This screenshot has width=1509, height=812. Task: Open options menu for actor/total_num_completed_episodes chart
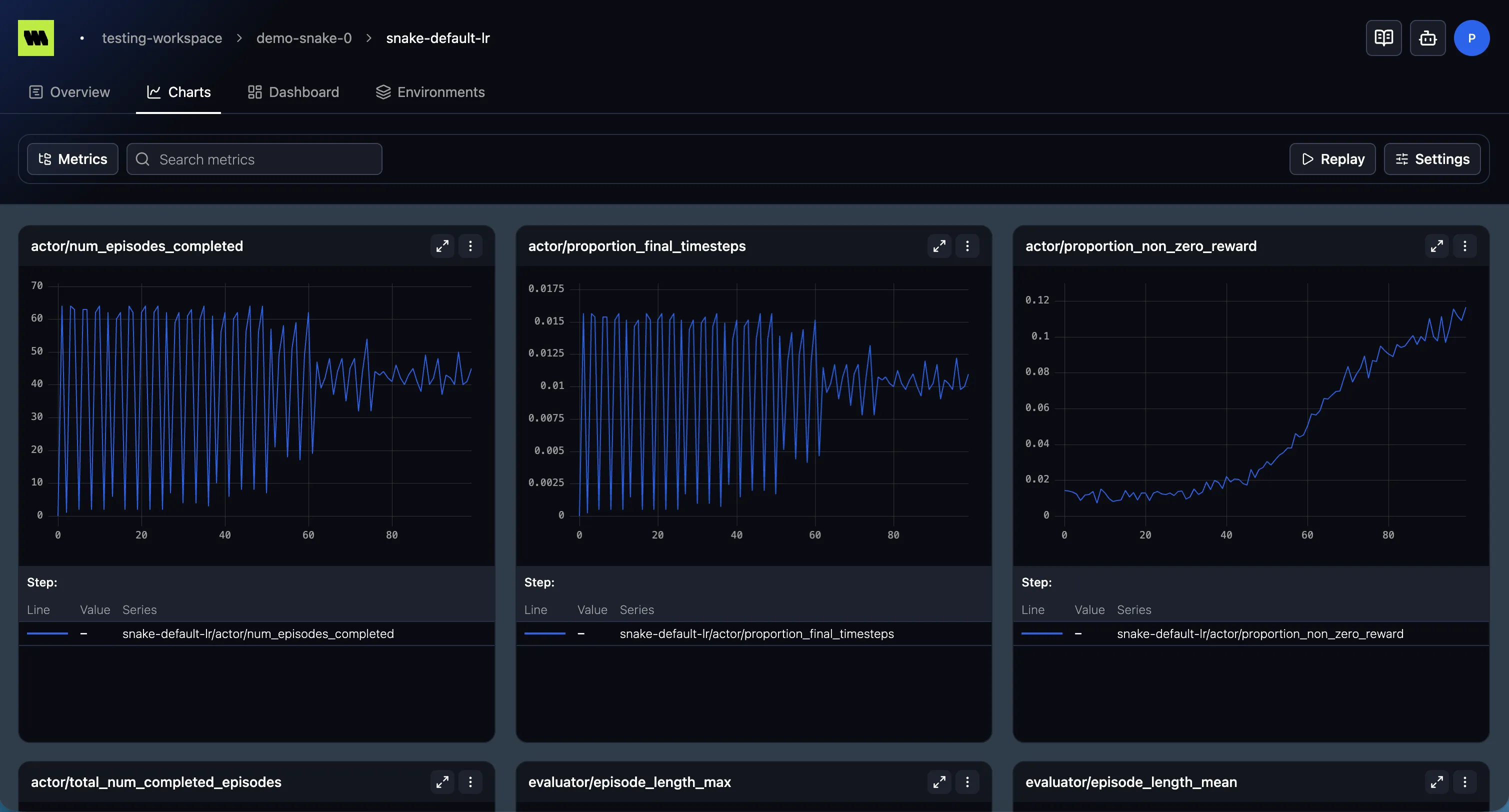470,782
